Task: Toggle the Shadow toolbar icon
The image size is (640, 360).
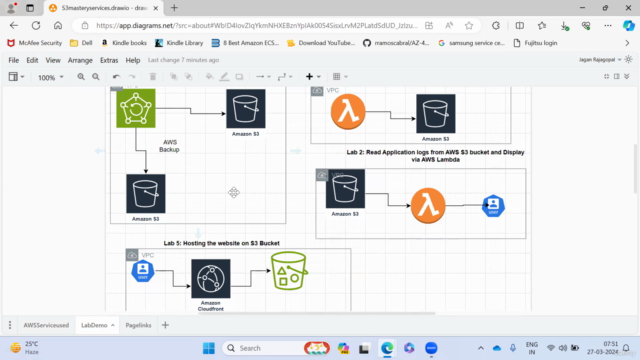Action: coord(239,77)
